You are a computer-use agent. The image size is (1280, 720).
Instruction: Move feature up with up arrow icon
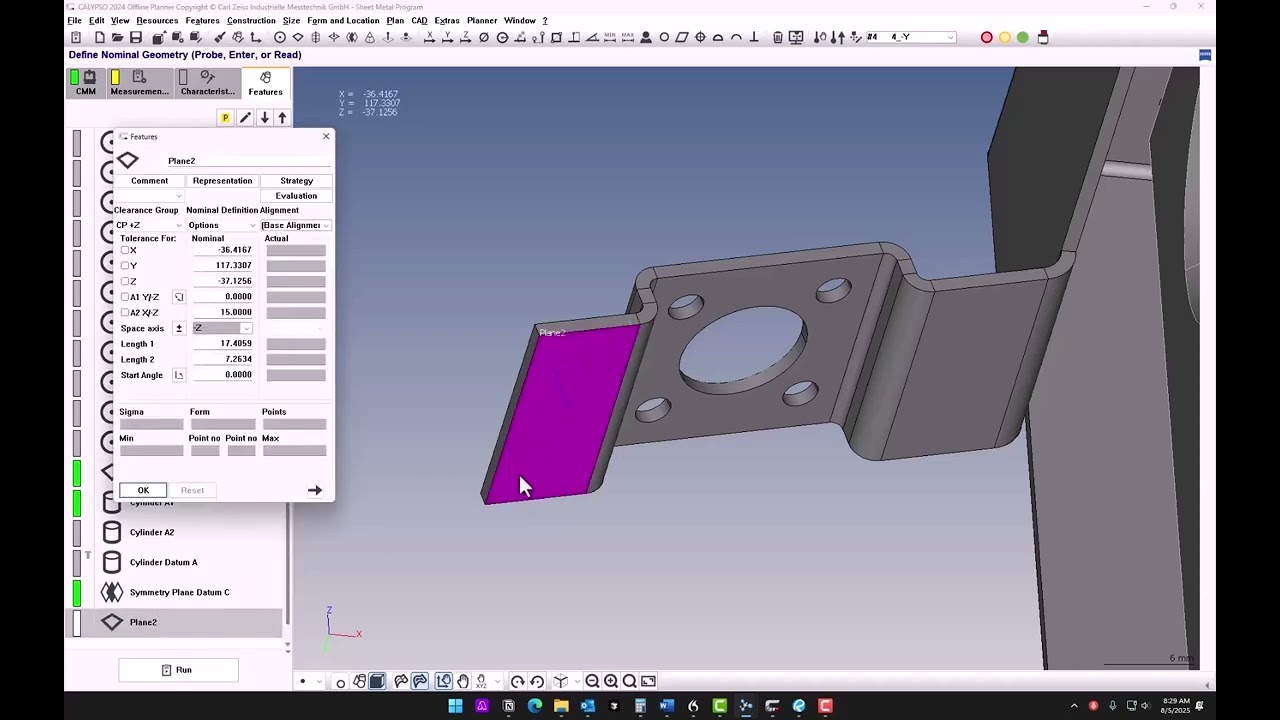pyautogui.click(x=282, y=118)
